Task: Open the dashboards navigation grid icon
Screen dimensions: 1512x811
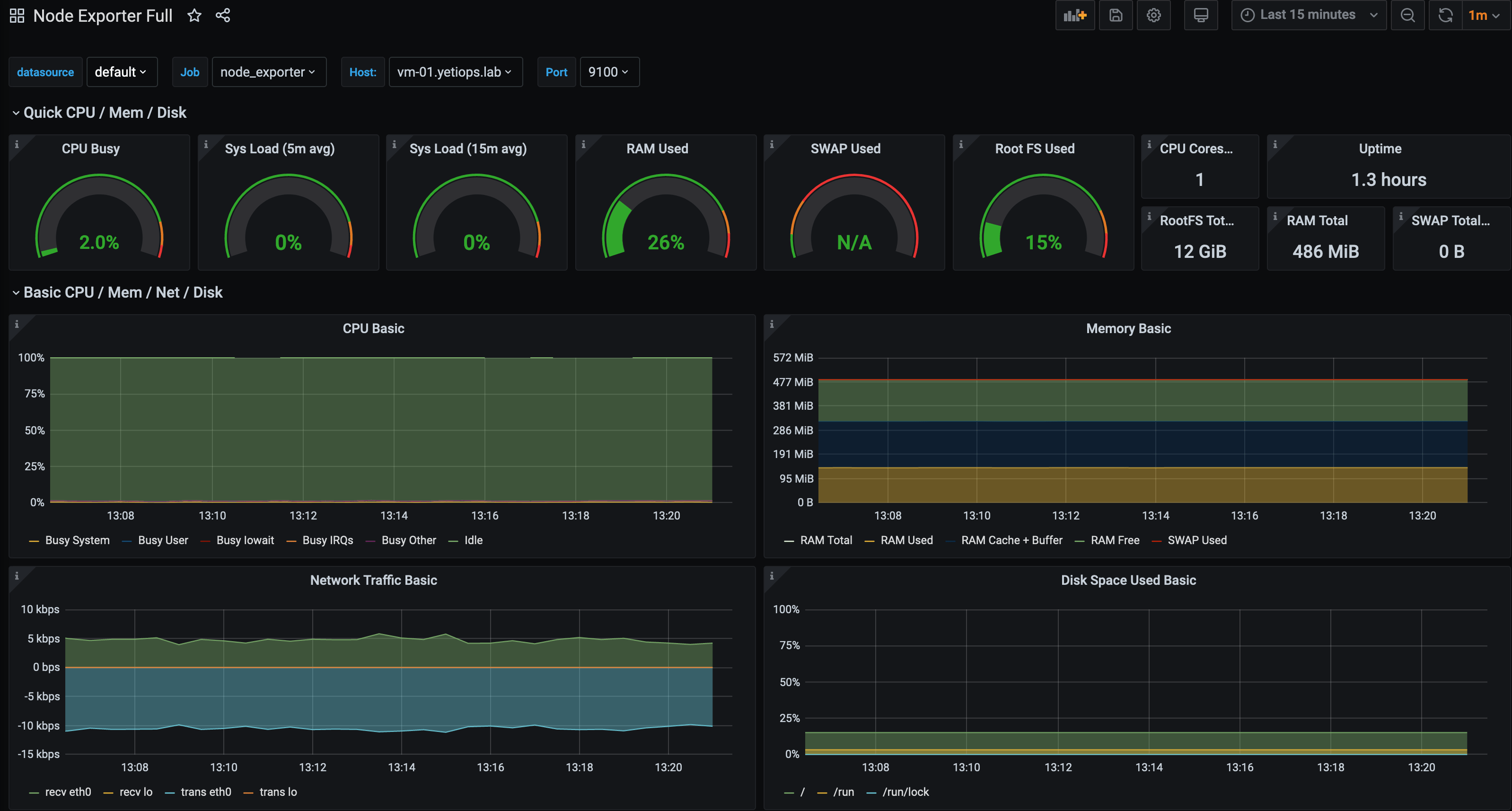Action: pyautogui.click(x=17, y=15)
